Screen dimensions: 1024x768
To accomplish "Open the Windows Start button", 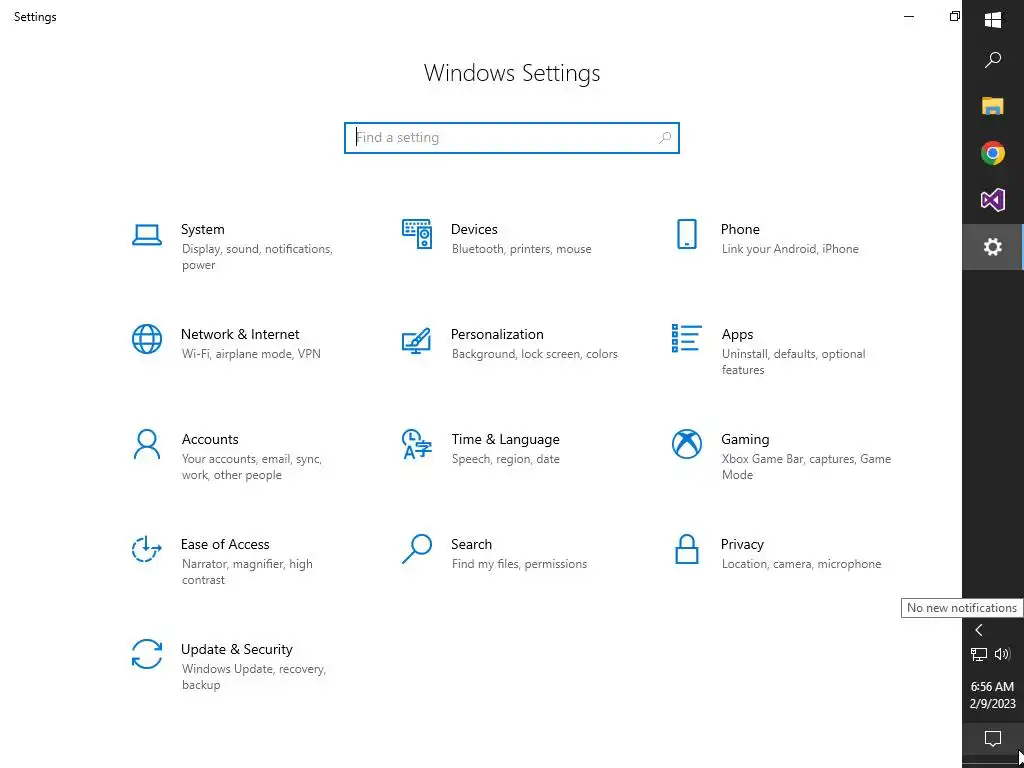I will 993,20.
